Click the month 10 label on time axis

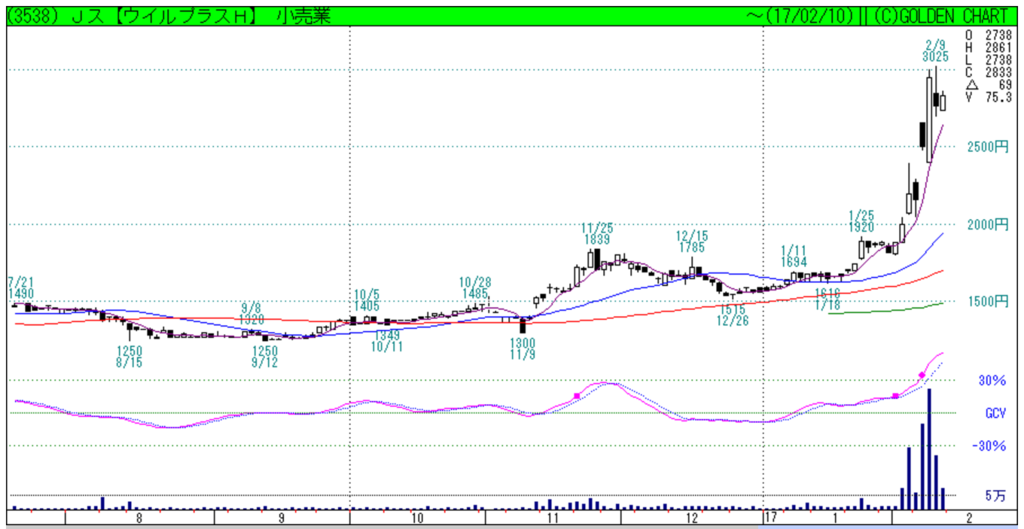[x=418, y=518]
